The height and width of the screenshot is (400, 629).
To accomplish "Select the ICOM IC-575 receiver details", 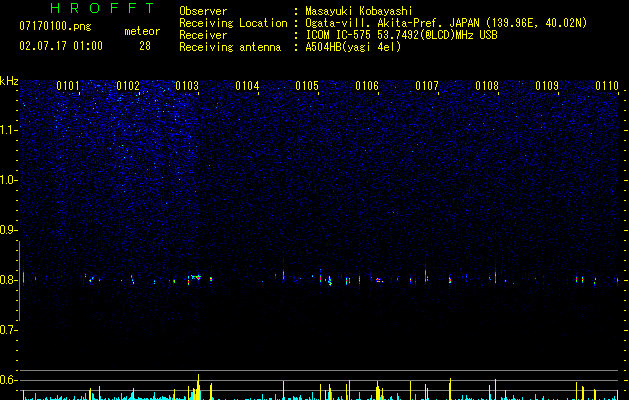I will (x=401, y=35).
